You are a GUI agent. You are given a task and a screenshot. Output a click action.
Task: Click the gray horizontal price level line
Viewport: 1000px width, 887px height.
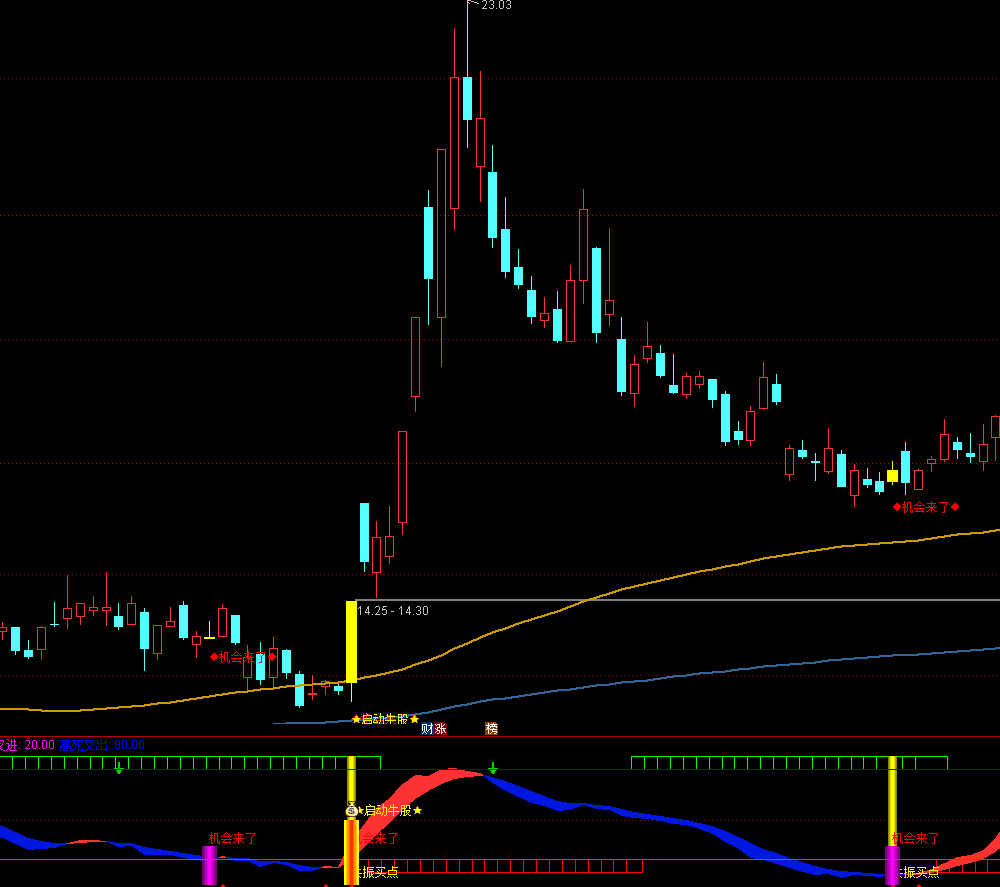click(x=700, y=601)
